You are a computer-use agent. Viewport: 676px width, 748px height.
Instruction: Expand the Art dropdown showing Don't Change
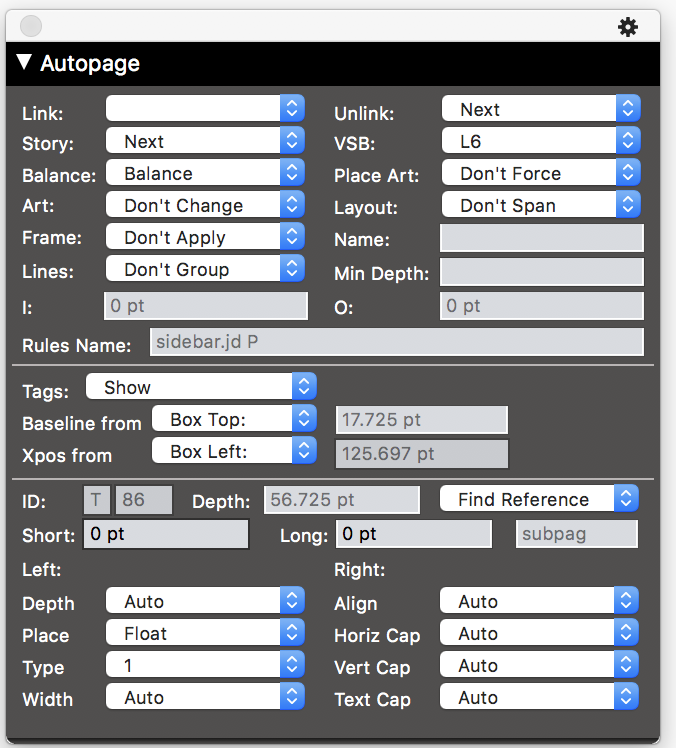[205, 205]
